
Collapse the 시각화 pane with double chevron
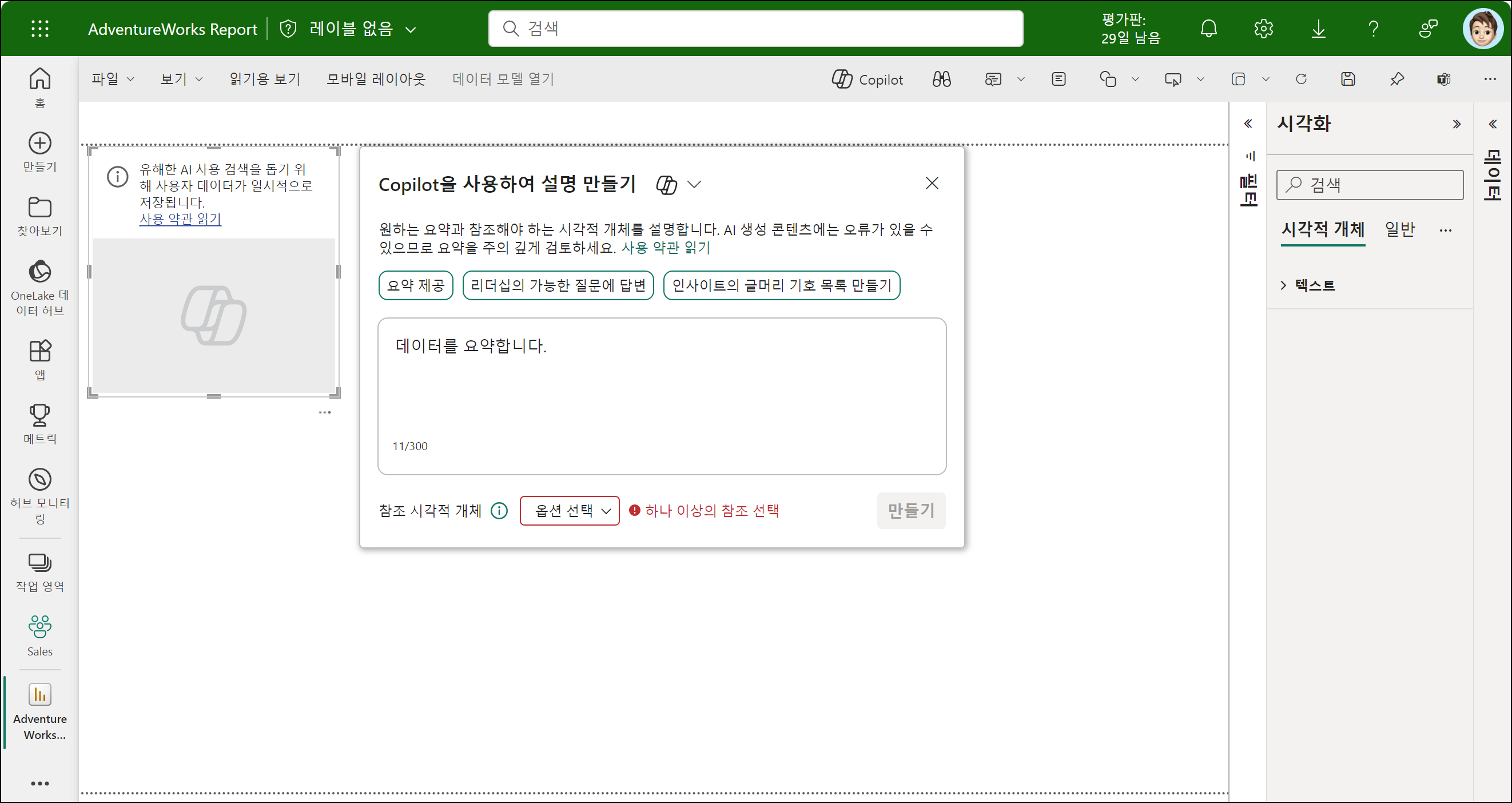coord(1456,124)
